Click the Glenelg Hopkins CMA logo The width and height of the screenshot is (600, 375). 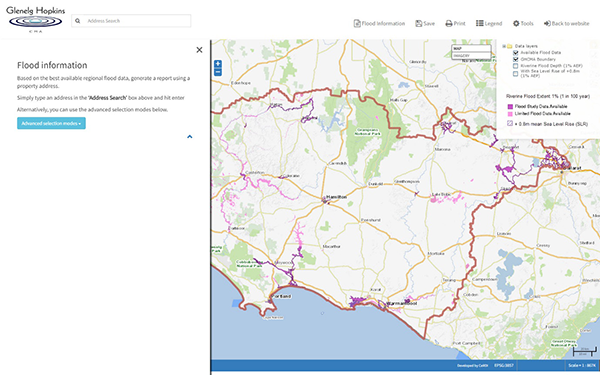pyautogui.click(x=36, y=19)
